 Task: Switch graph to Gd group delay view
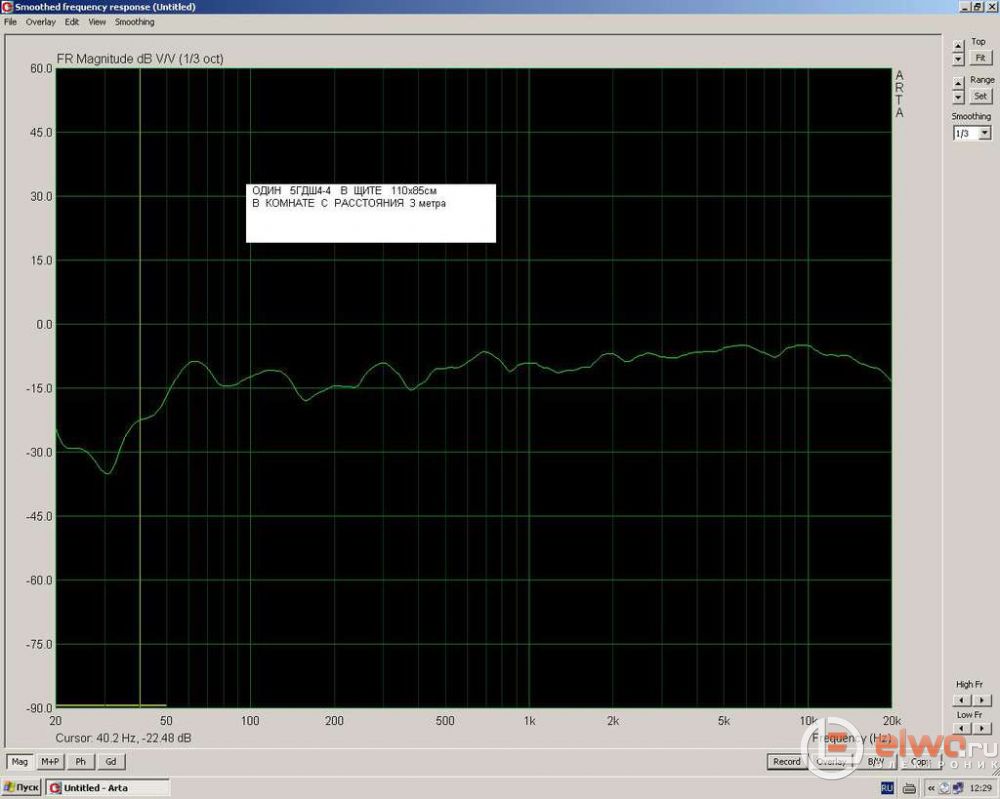click(111, 761)
